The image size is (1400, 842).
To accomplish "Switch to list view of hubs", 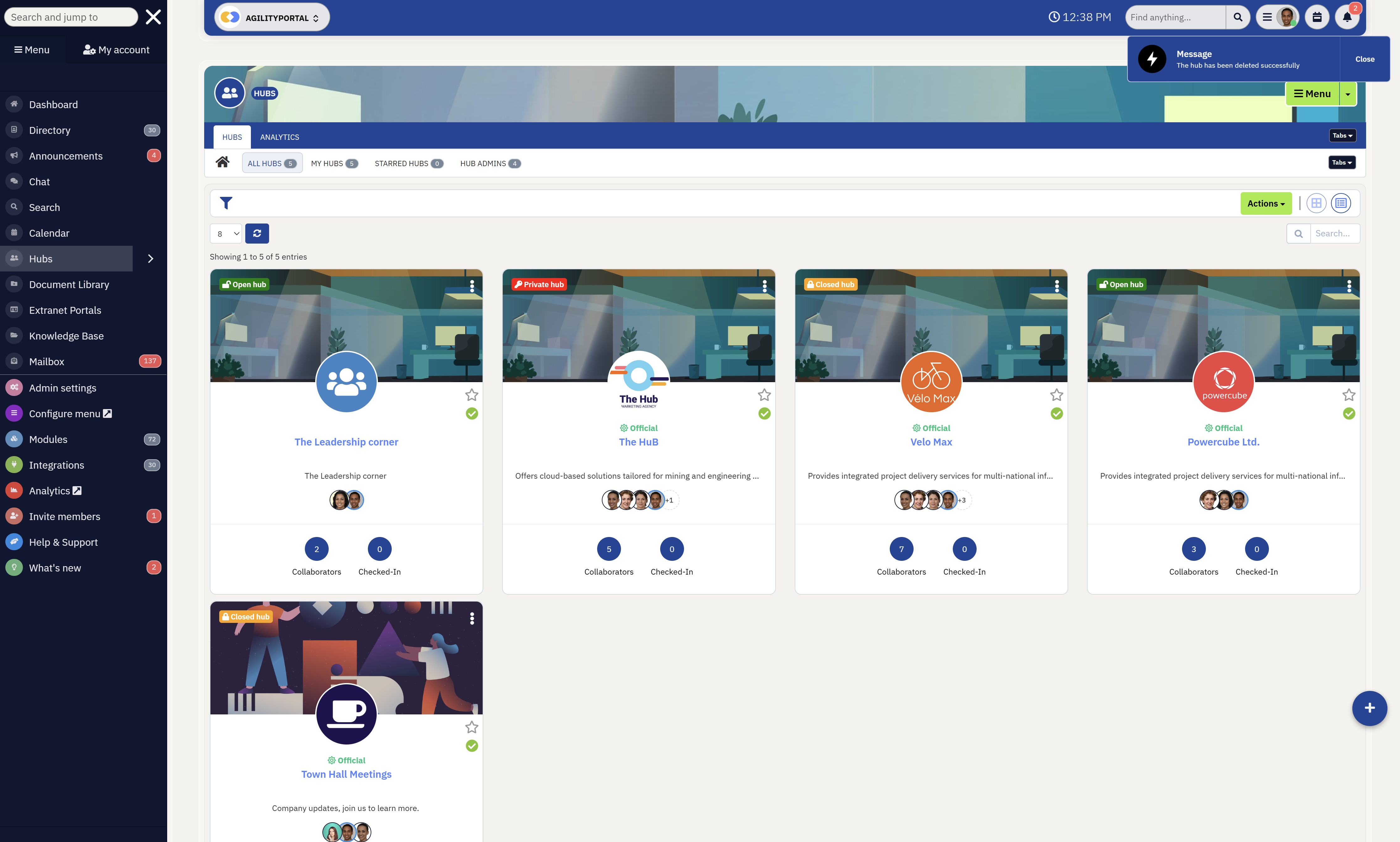I will tap(1340, 203).
